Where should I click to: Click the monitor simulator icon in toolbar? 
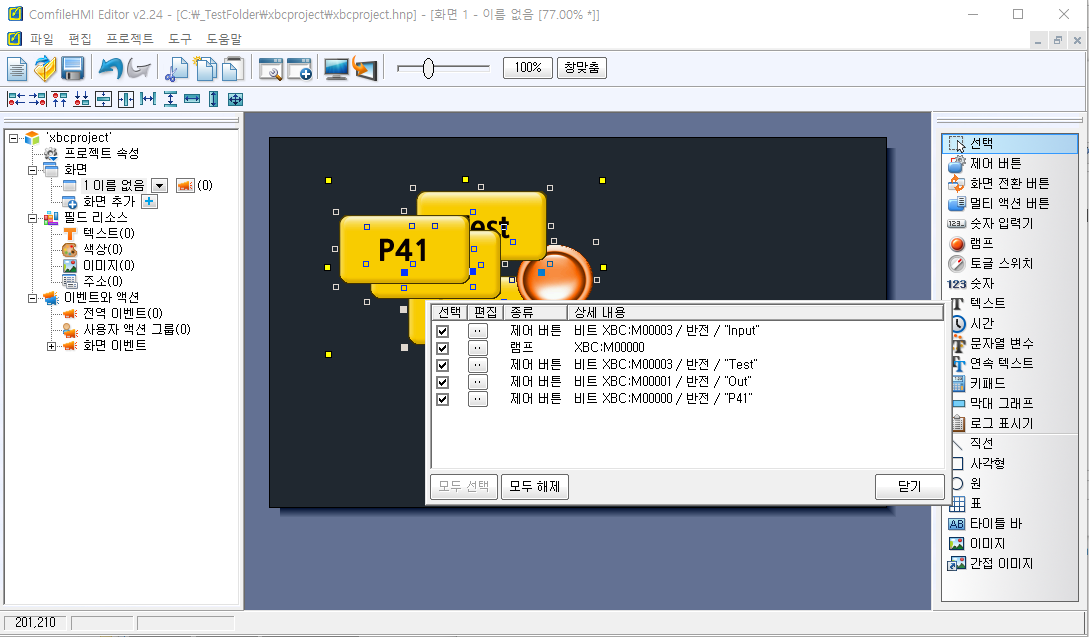tap(337, 69)
